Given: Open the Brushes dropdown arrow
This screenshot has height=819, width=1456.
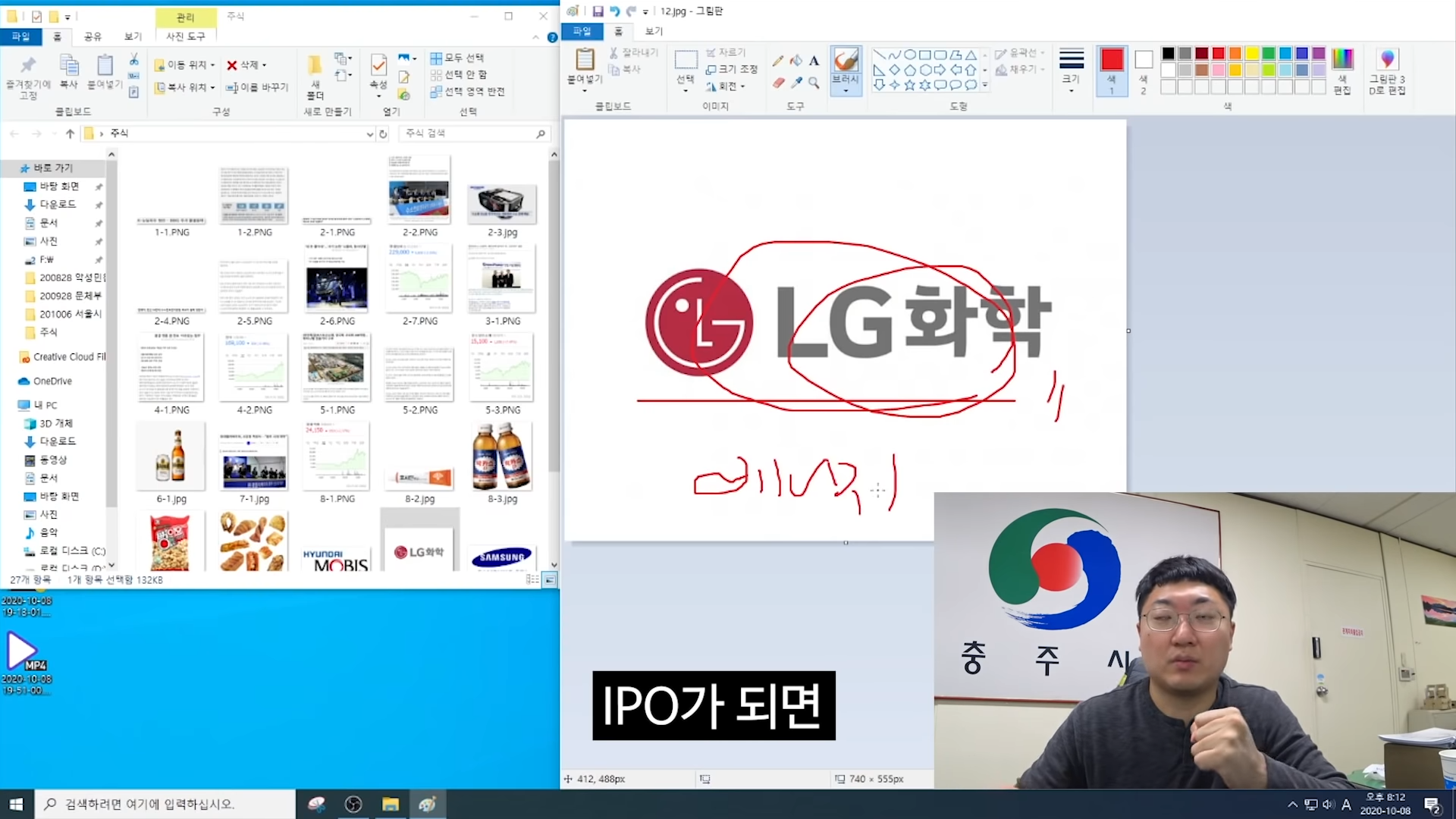Looking at the screenshot, I should [846, 91].
